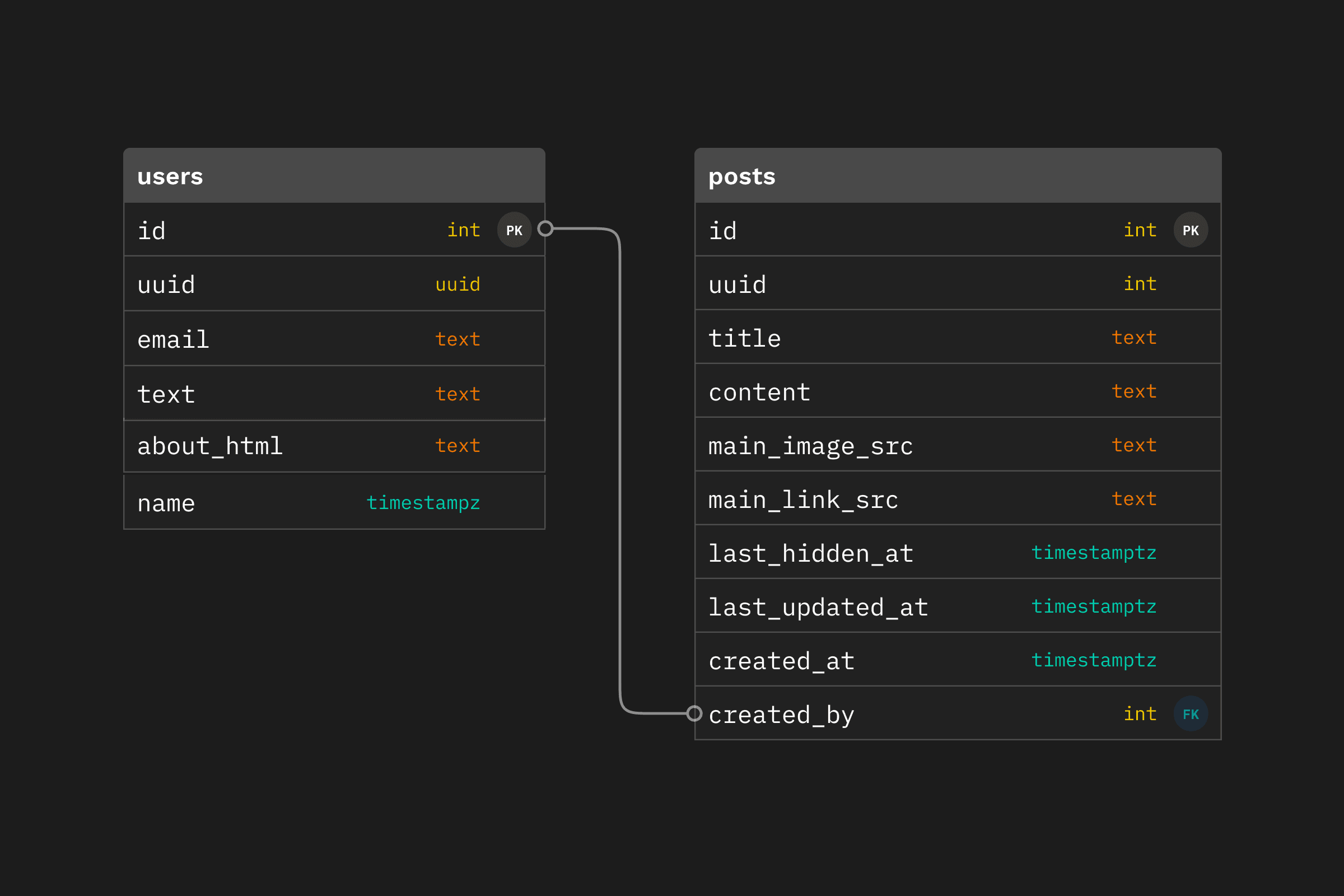The width and height of the screenshot is (1344, 896).
Task: Select the name field with timestampz type
Action: [166, 503]
